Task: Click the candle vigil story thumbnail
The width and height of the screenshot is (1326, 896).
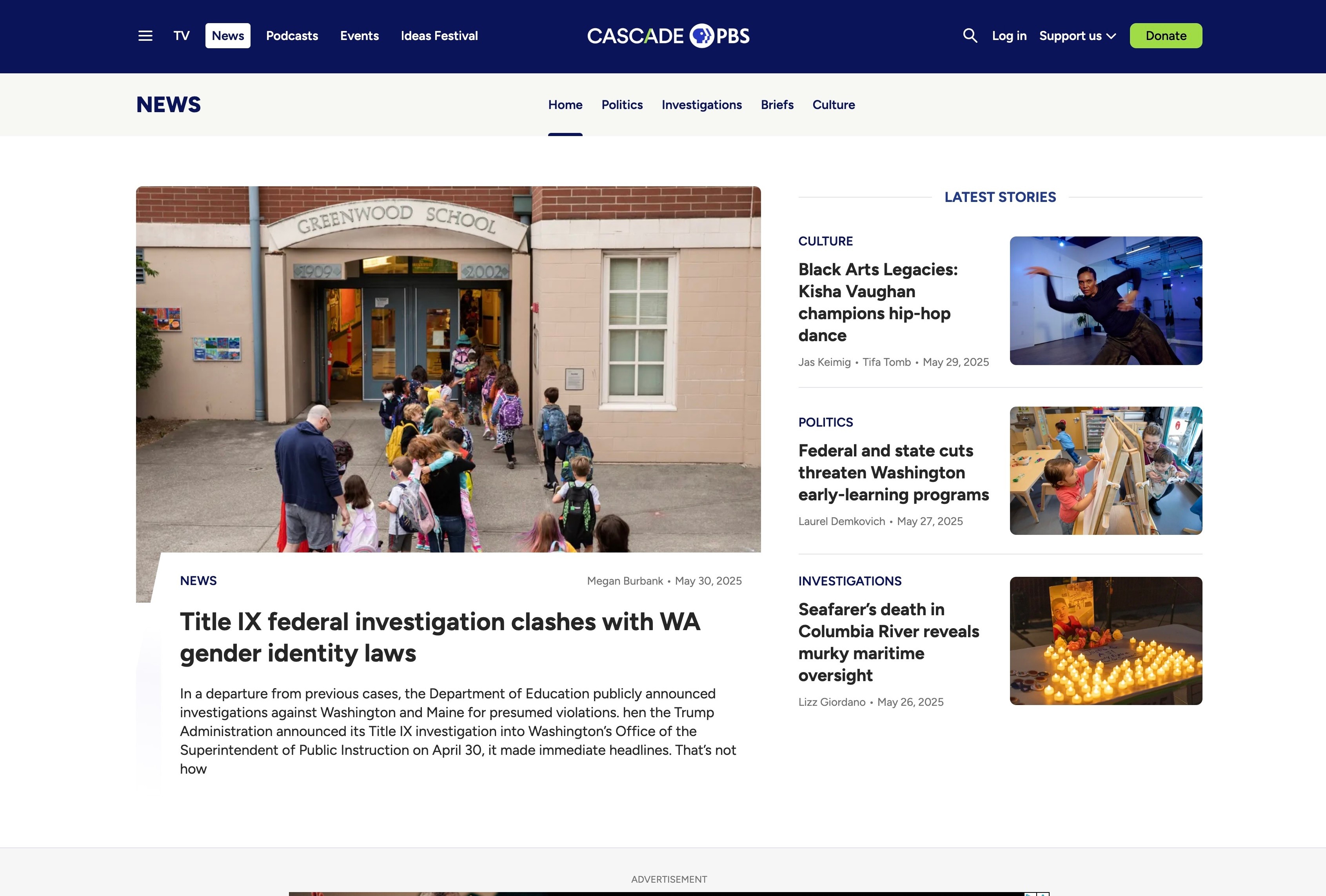Action: click(x=1106, y=641)
